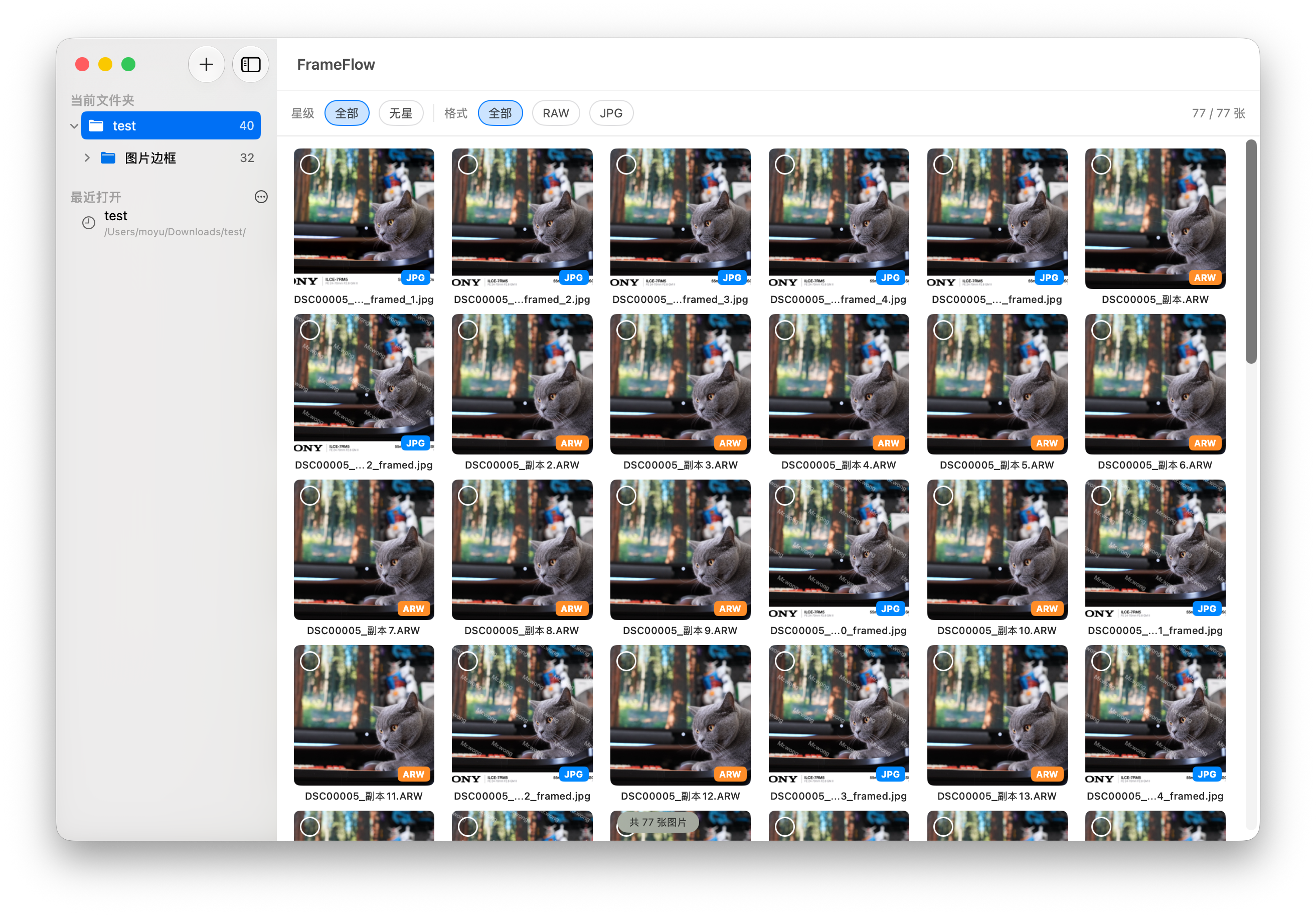Open thumbnail DSC00005_…_framed.jpg in first row
Viewport: 1316px width, 915px height.
[997, 218]
